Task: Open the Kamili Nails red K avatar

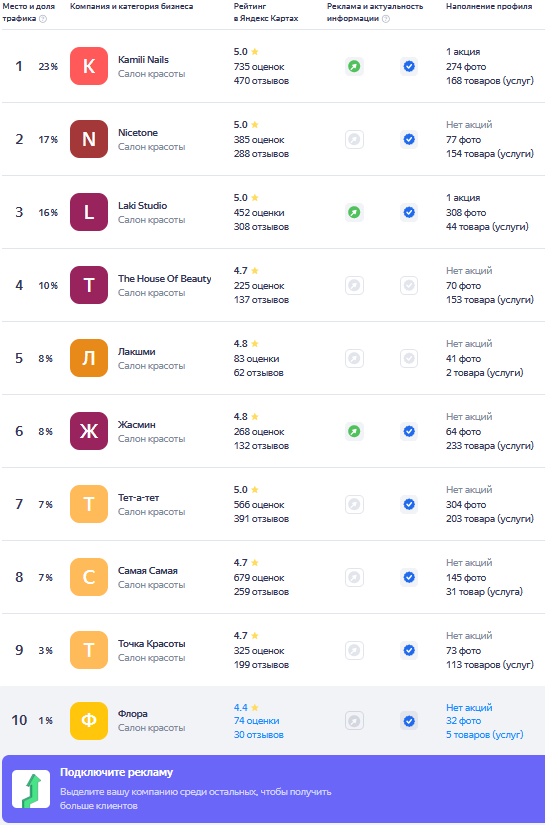Action: tap(89, 66)
